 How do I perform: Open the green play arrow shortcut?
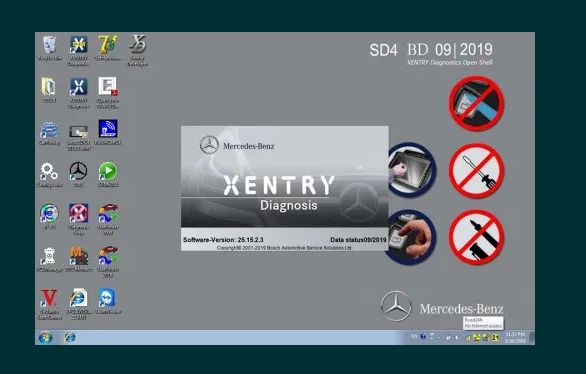(108, 174)
